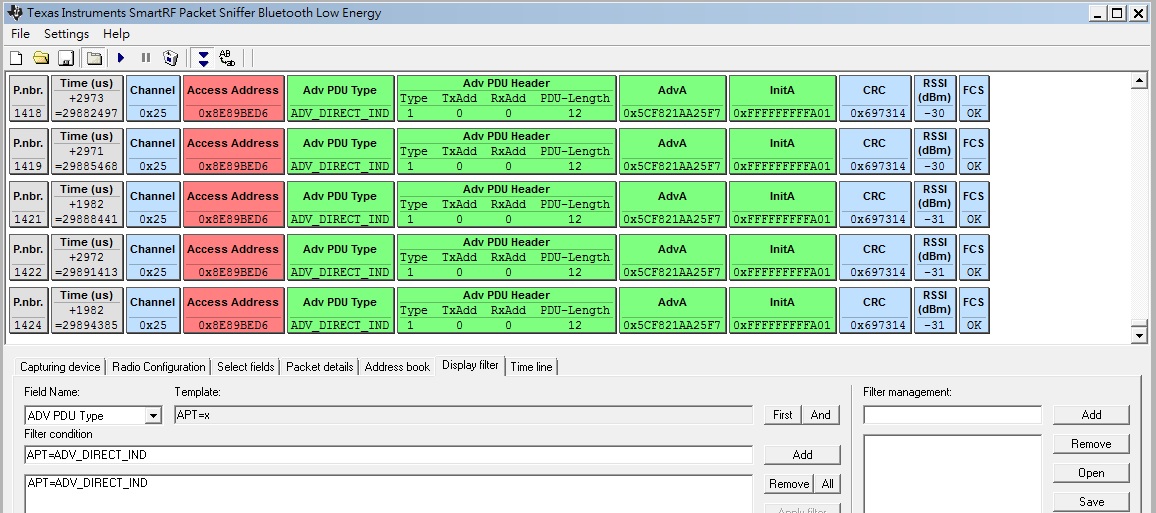1156x513 pixels.
Task: Click the Template field showing APT=x
Action: coord(463,415)
